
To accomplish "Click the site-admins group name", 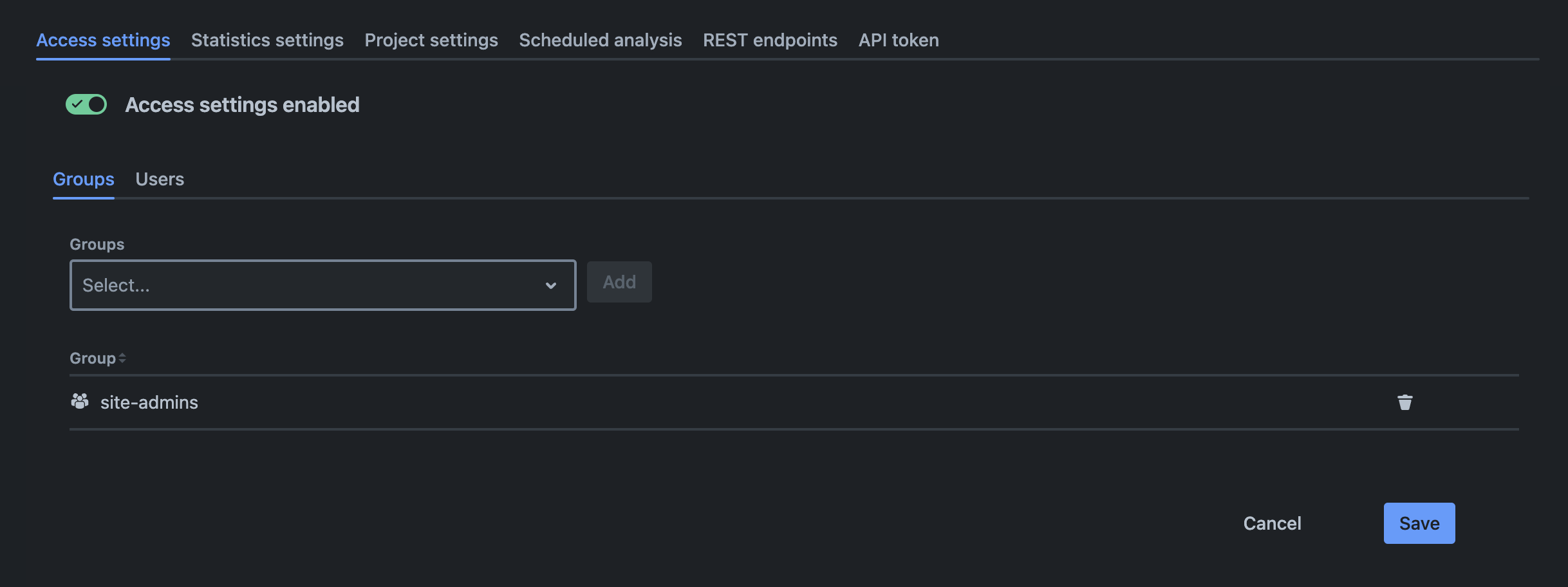I will click(149, 402).
